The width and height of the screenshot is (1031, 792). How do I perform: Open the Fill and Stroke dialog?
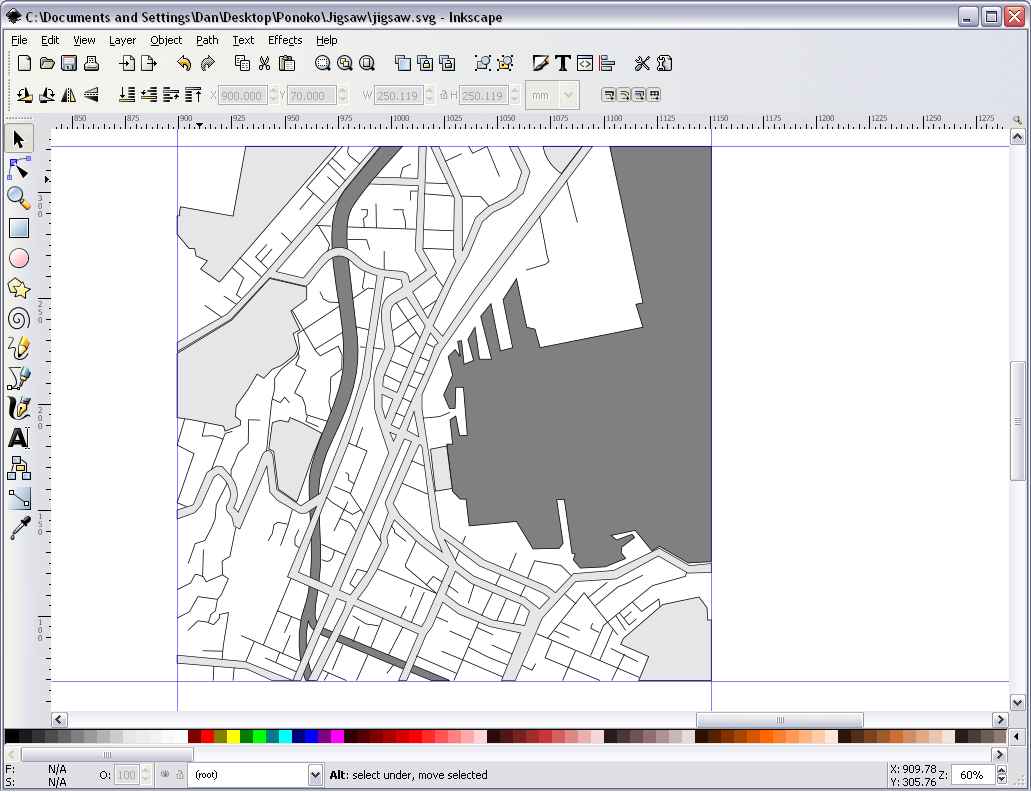click(540, 62)
